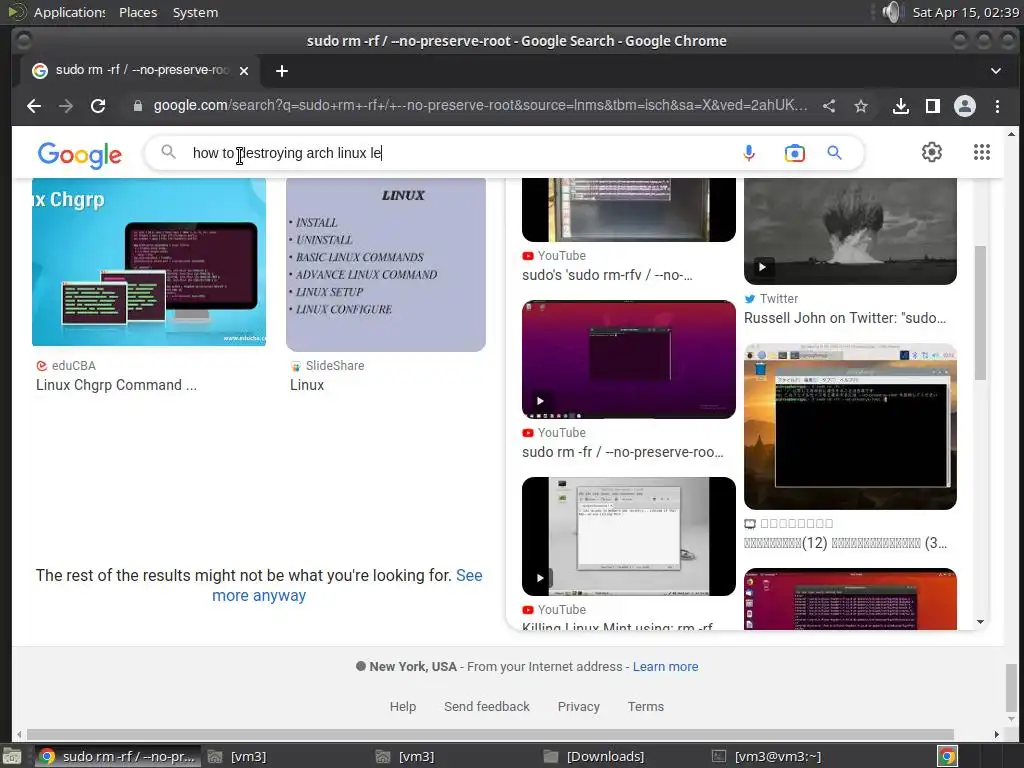Viewport: 1024px width, 768px height.
Task: Open Russell John on Twitter result
Action: point(845,319)
